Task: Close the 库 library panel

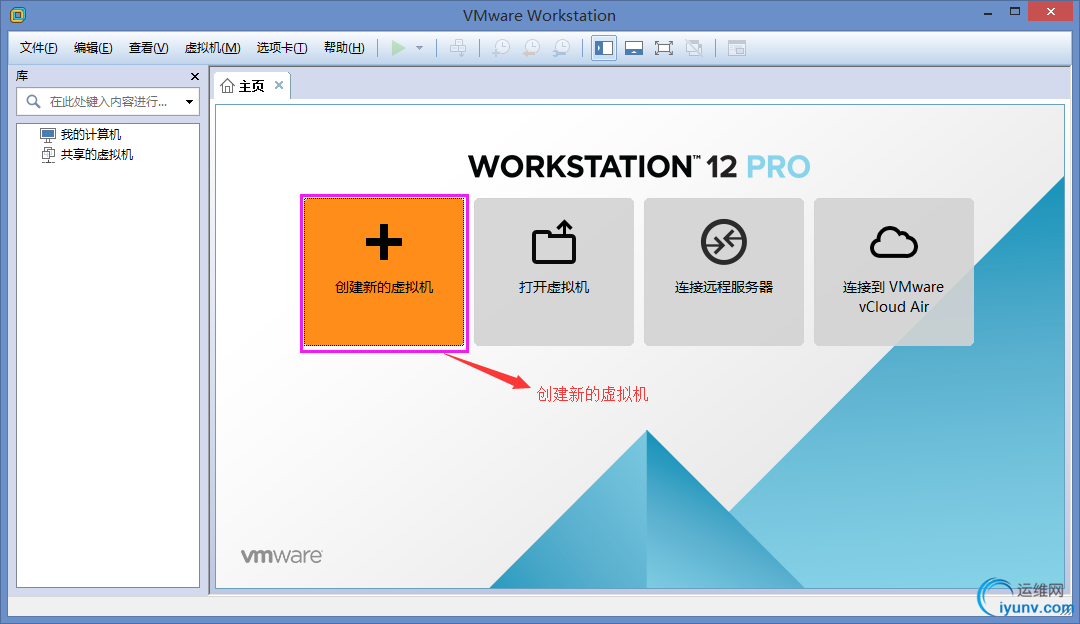Action: (x=195, y=76)
